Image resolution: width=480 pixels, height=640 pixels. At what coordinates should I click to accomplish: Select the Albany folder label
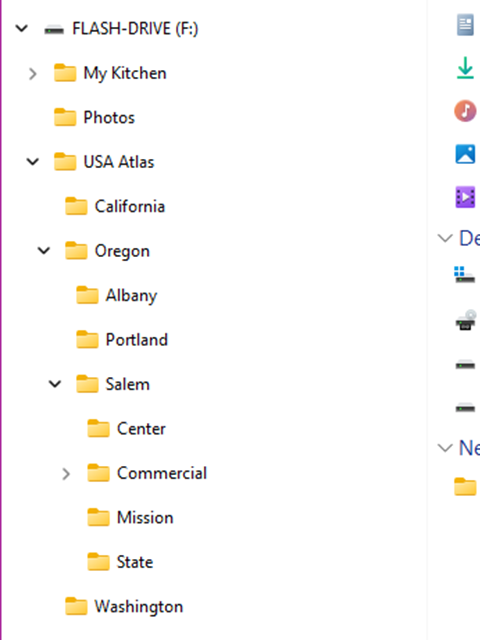click(131, 296)
